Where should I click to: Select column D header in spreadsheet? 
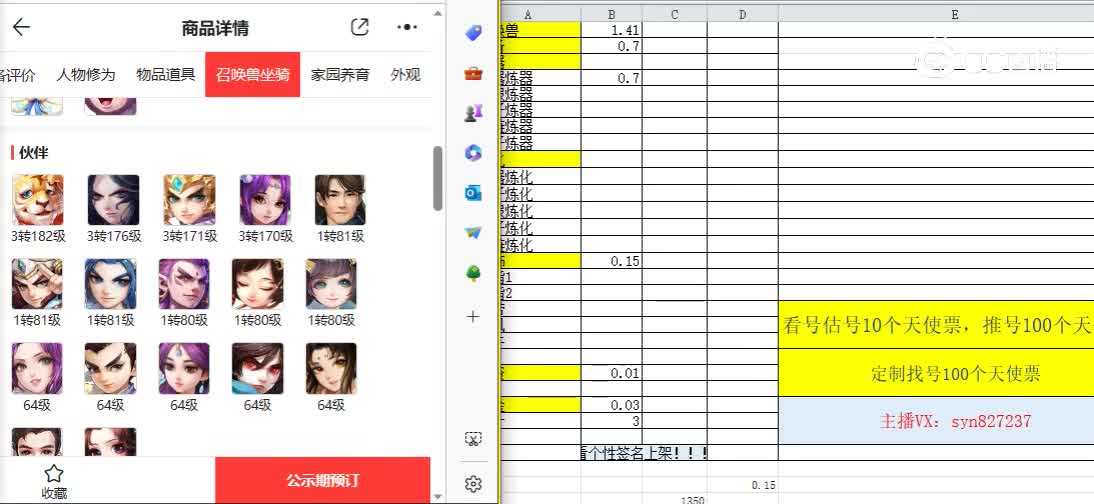pos(742,14)
